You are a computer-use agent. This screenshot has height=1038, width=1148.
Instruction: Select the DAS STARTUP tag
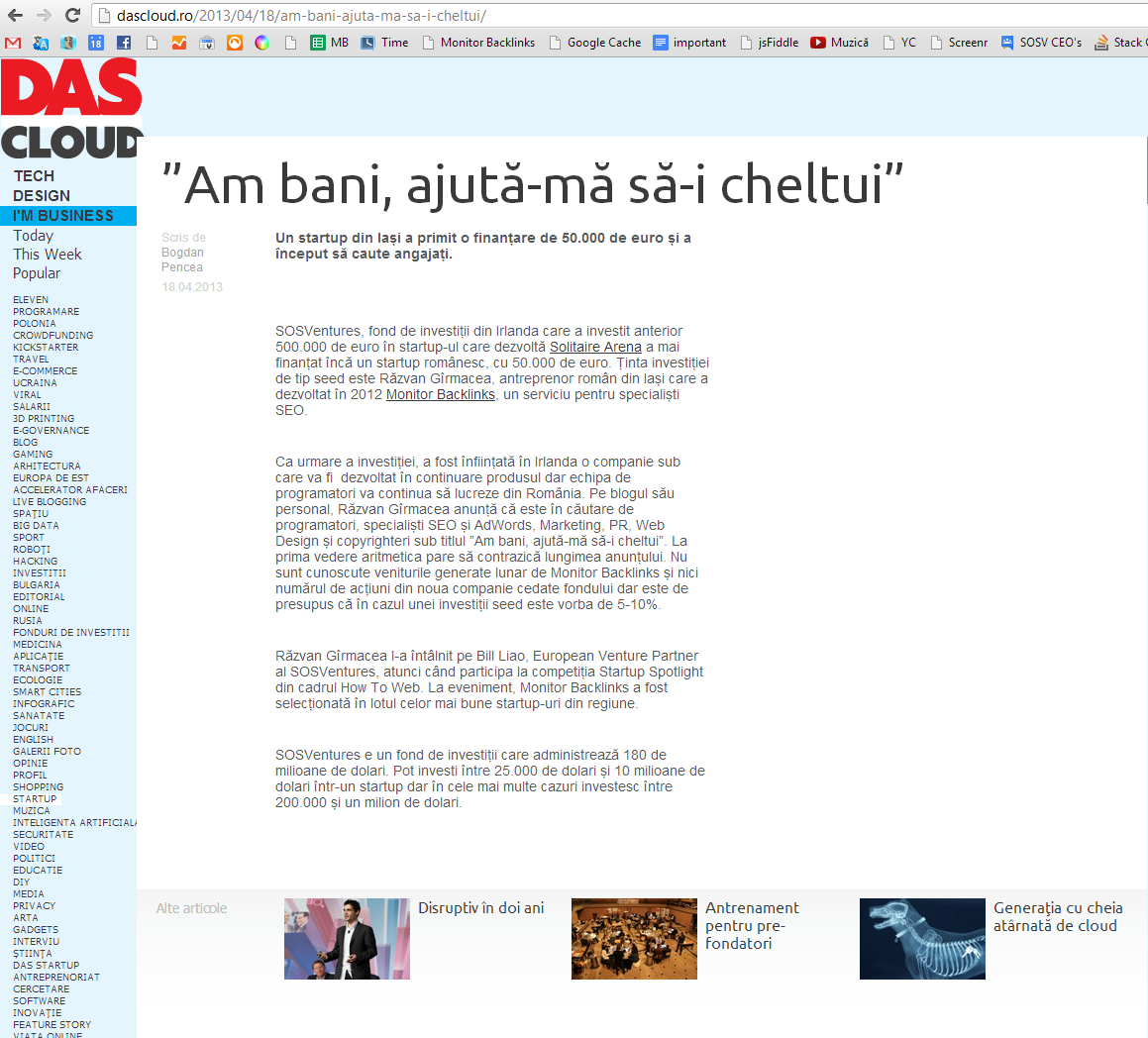click(47, 966)
